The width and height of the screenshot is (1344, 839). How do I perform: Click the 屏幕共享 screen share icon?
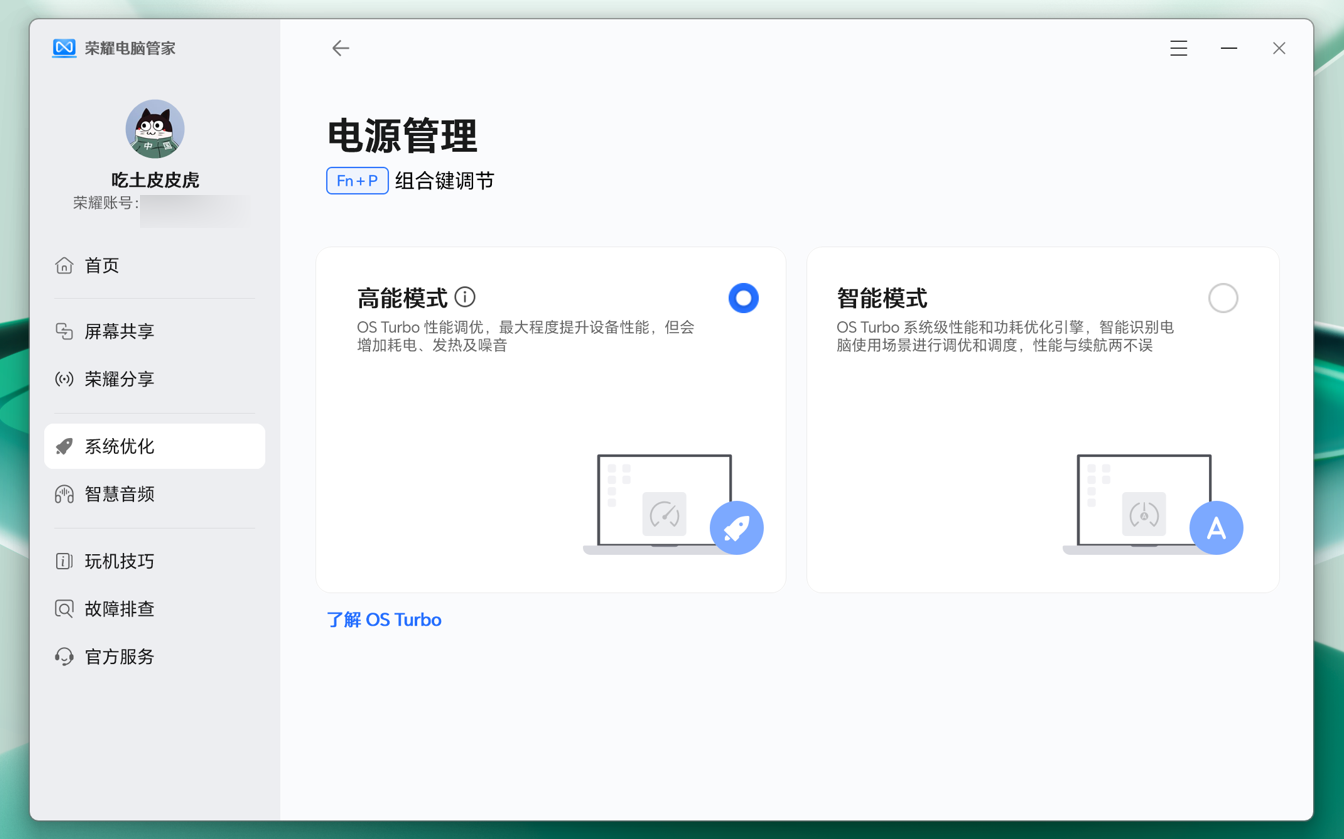64,331
